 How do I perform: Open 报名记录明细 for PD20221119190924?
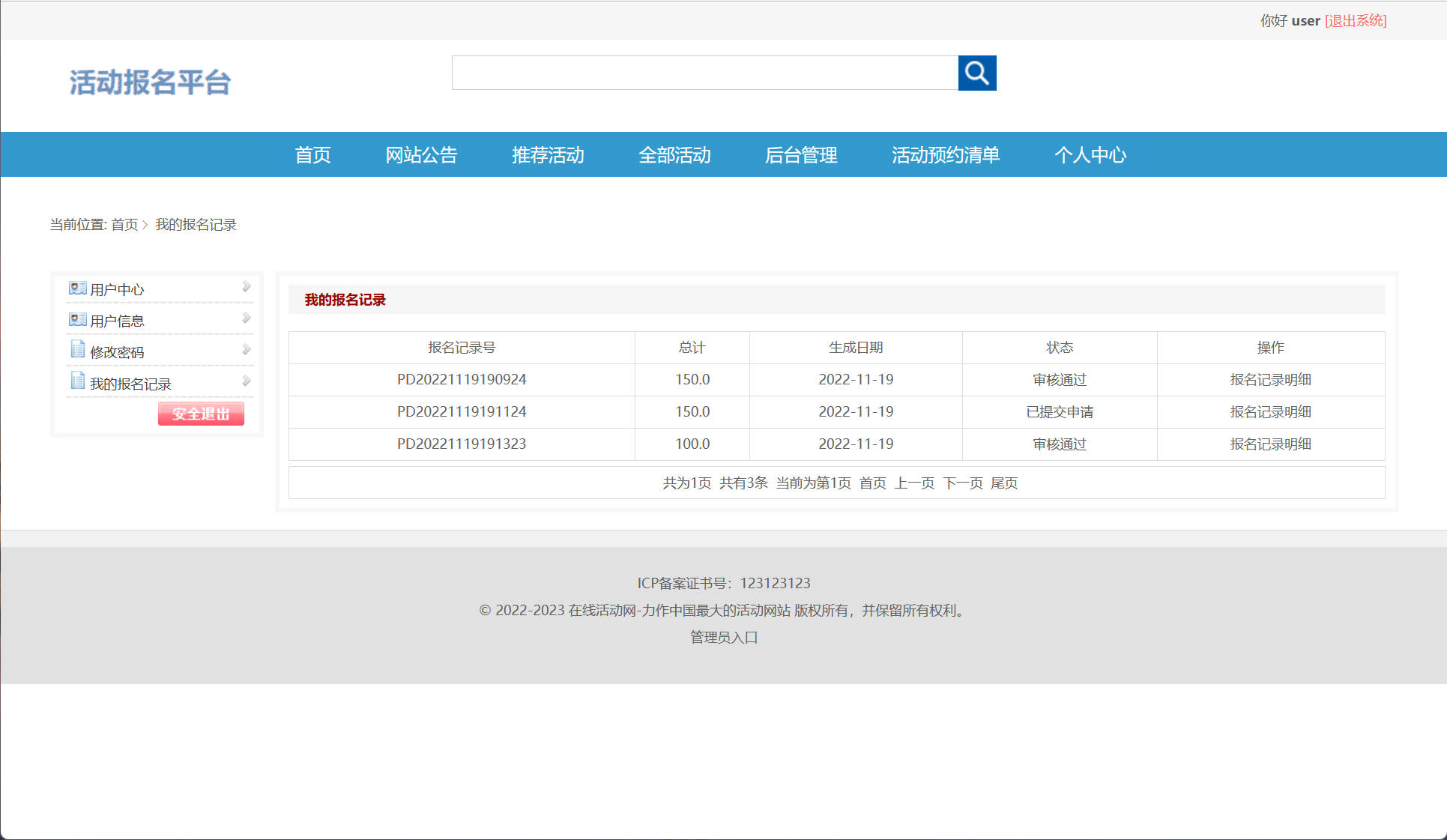click(1270, 380)
